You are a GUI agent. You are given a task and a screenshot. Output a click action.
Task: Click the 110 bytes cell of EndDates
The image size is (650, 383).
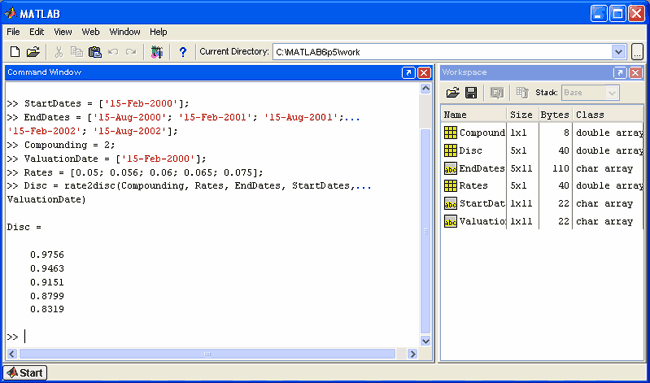[x=560, y=168]
